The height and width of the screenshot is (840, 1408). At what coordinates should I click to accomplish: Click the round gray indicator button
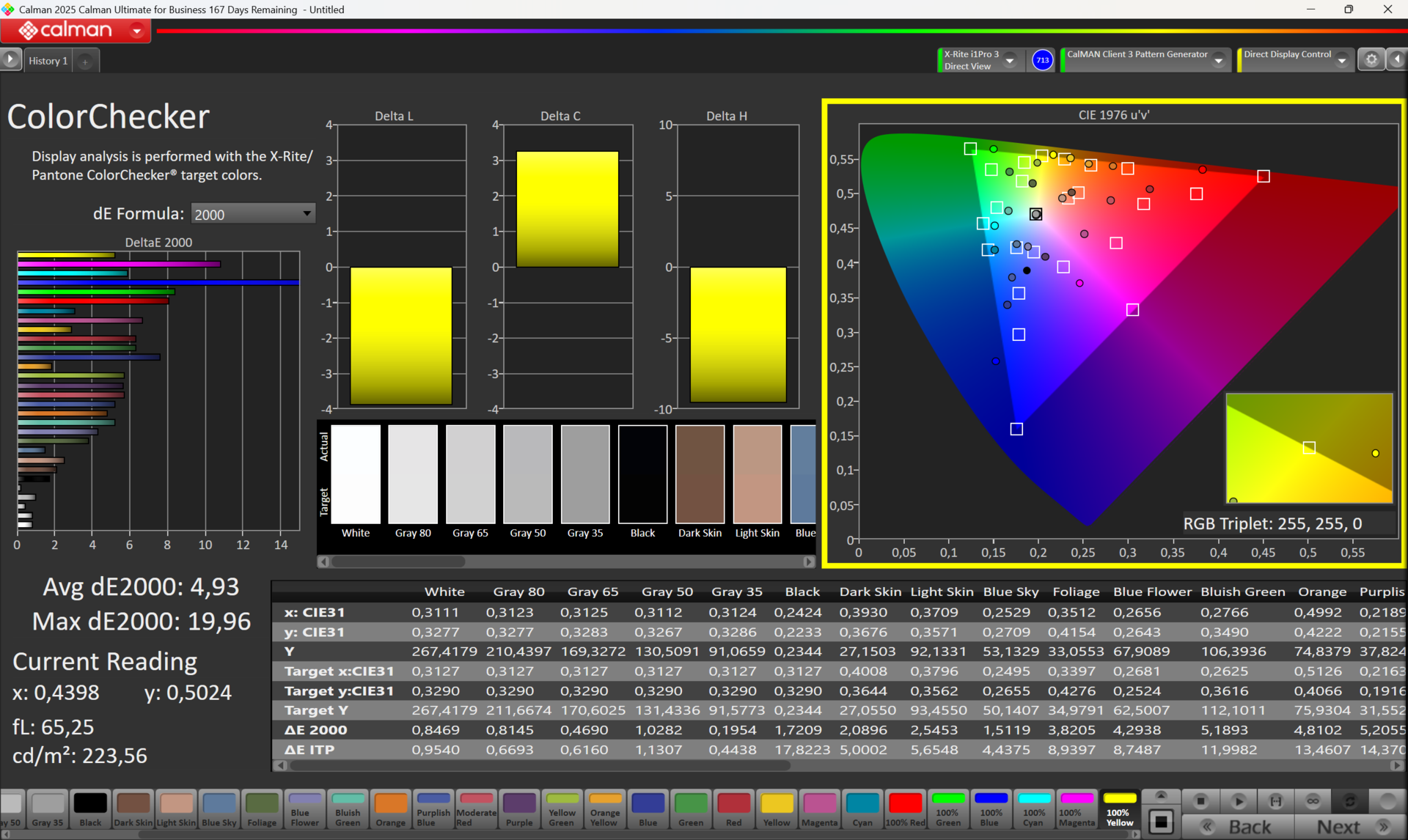1387,801
